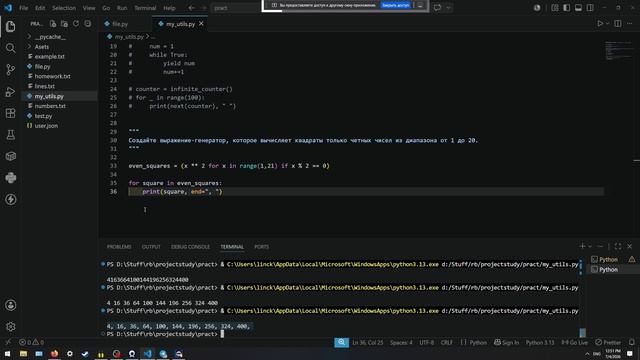Open the Copilot chat dropdown arrow
Image resolution: width=640 pixels, height=360 pixels.
pos(448,7)
